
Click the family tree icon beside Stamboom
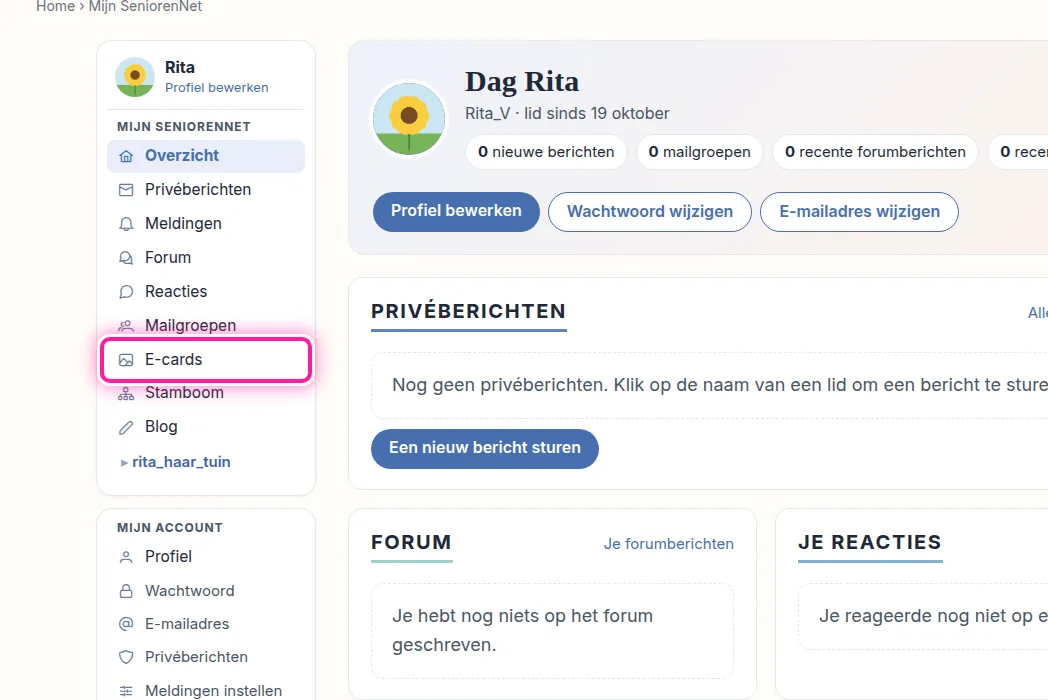(x=126, y=394)
